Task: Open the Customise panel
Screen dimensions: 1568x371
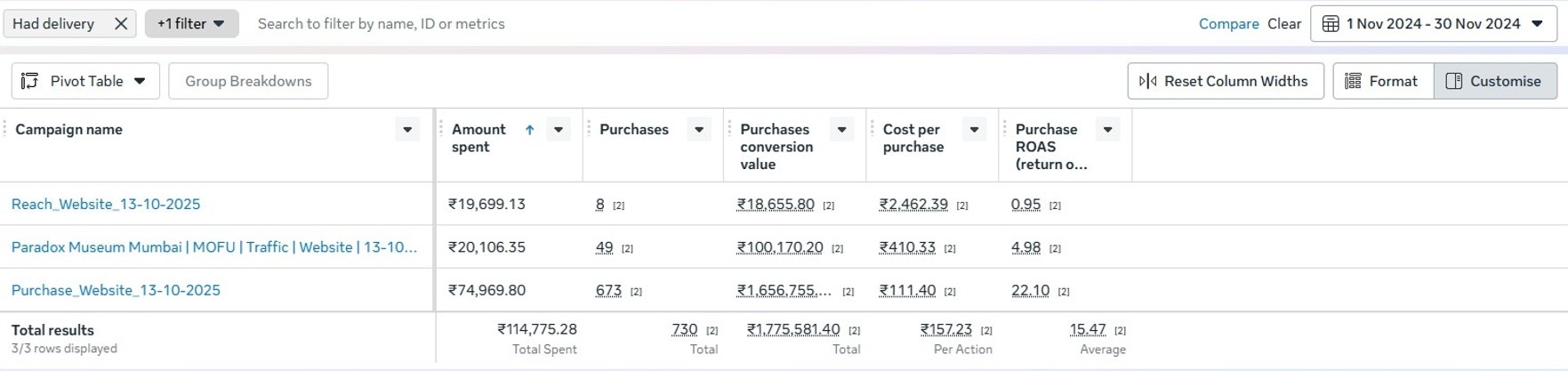Action: [x=1495, y=81]
